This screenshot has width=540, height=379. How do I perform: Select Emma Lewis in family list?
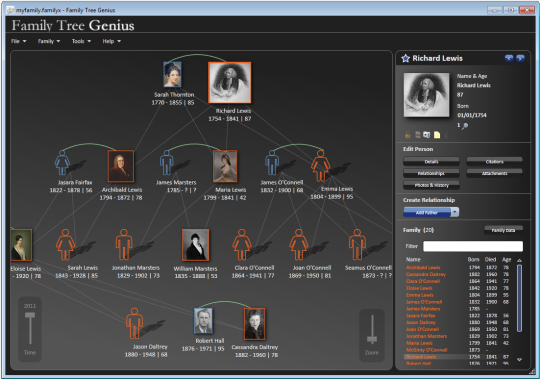coord(458,295)
